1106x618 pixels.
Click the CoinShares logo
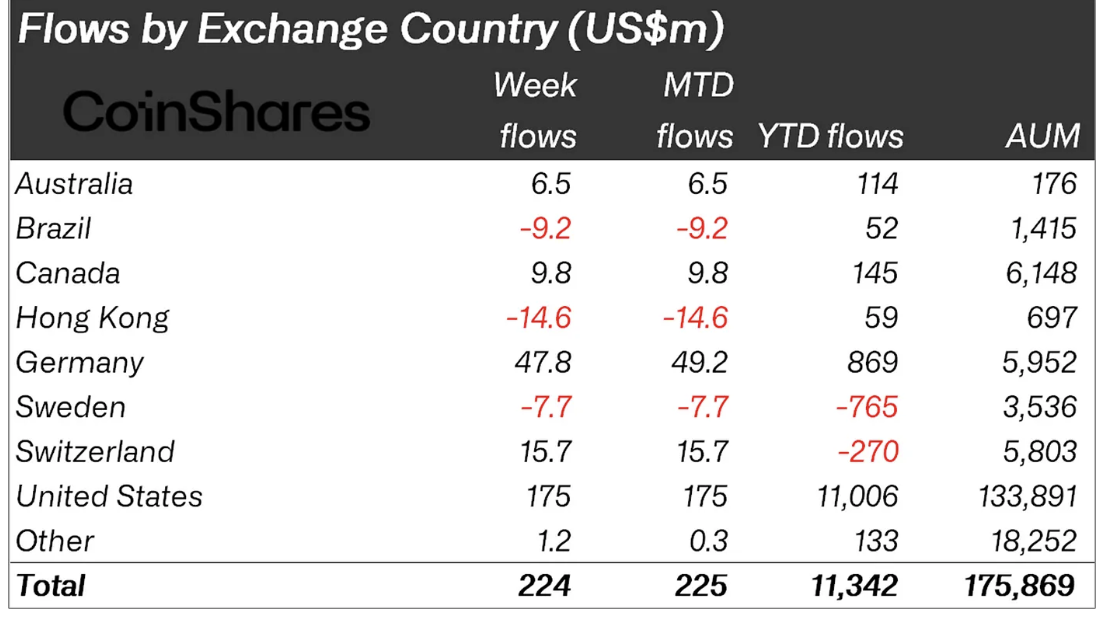coord(217,111)
